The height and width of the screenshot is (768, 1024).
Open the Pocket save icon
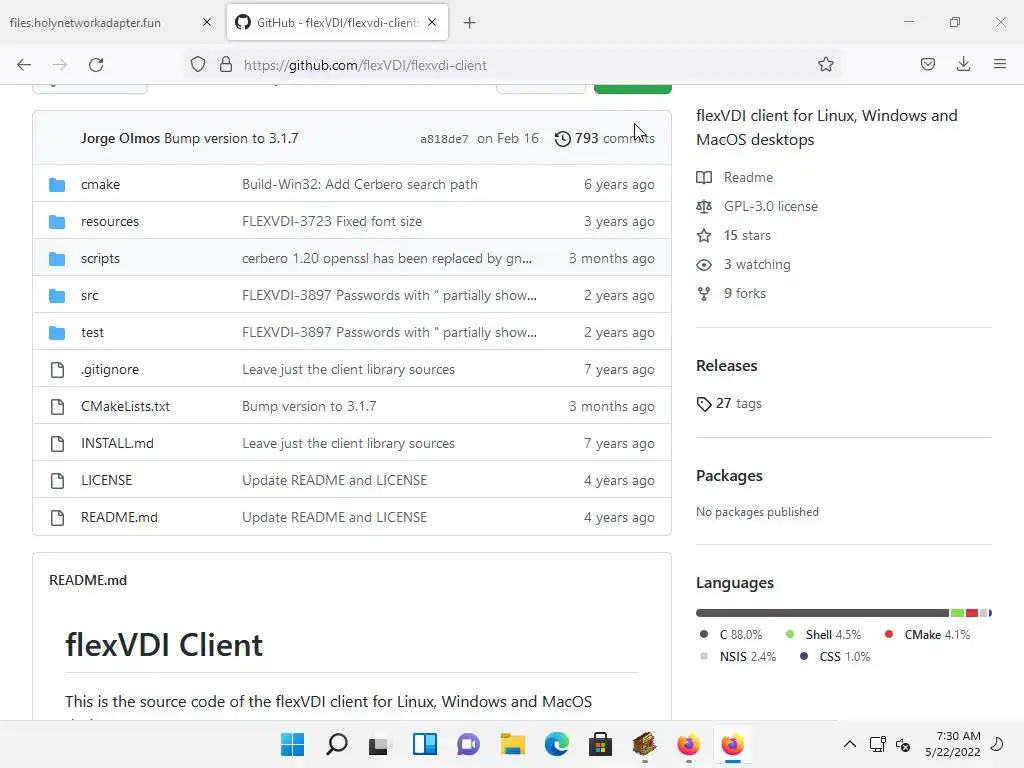pos(927,64)
